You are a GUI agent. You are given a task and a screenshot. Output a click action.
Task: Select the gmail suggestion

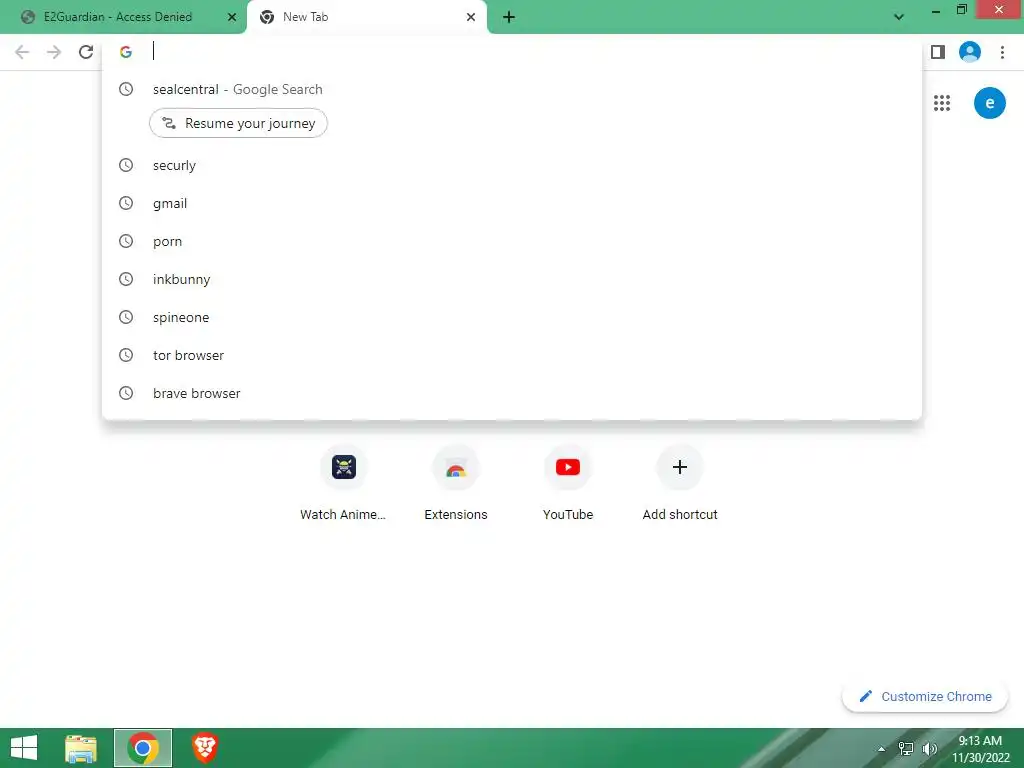(x=512, y=203)
